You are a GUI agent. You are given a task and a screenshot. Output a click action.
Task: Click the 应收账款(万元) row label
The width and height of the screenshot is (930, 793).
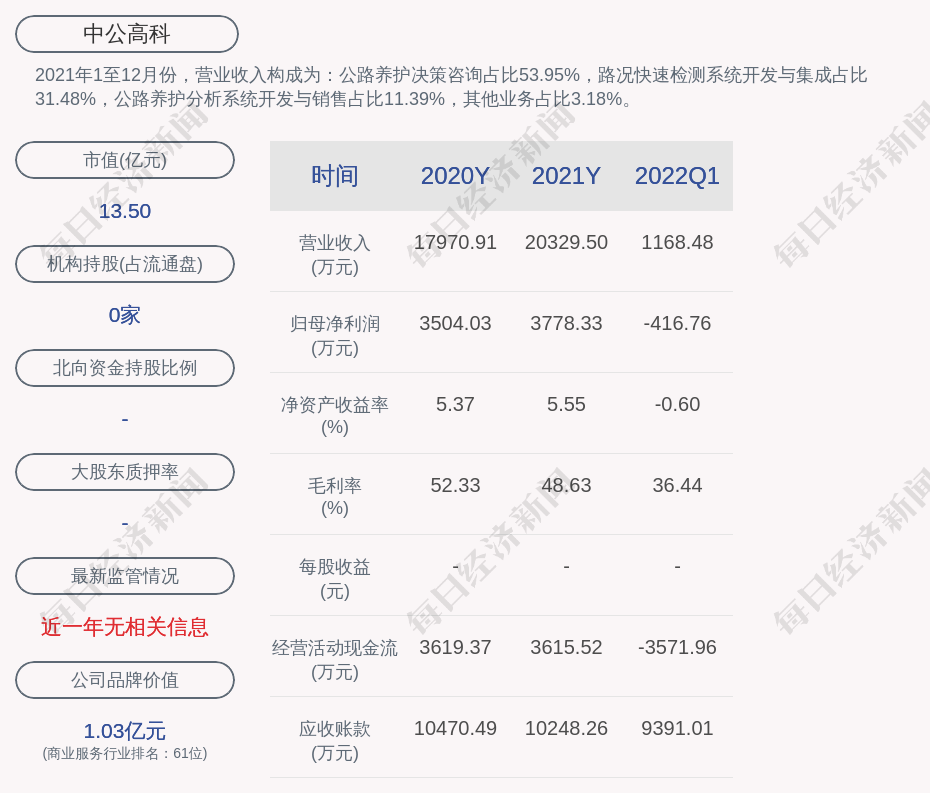[335, 741]
